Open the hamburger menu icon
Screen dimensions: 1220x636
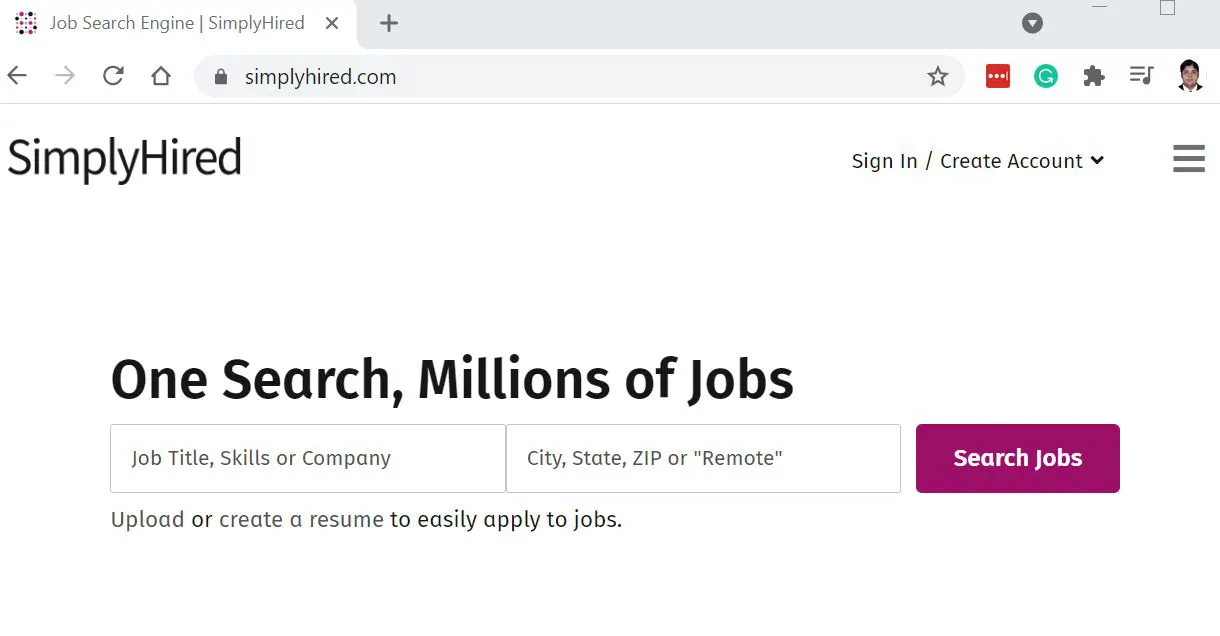1188,159
